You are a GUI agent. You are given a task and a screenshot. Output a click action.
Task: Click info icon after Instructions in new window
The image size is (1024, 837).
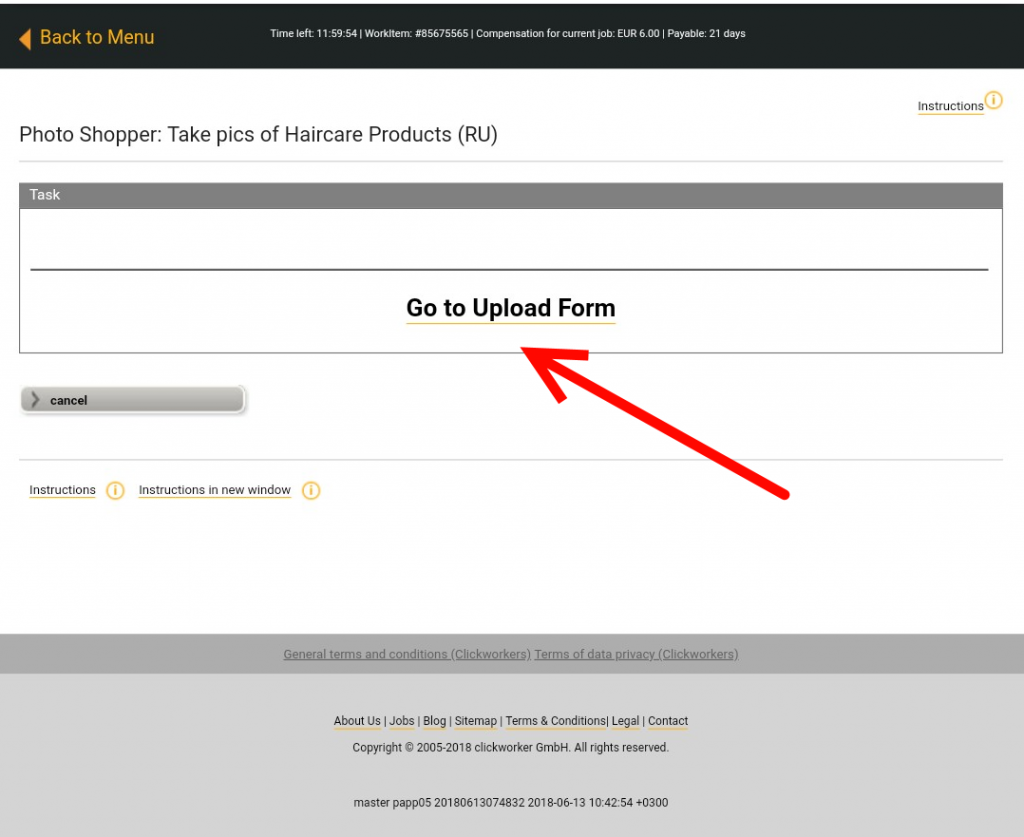[x=311, y=490]
